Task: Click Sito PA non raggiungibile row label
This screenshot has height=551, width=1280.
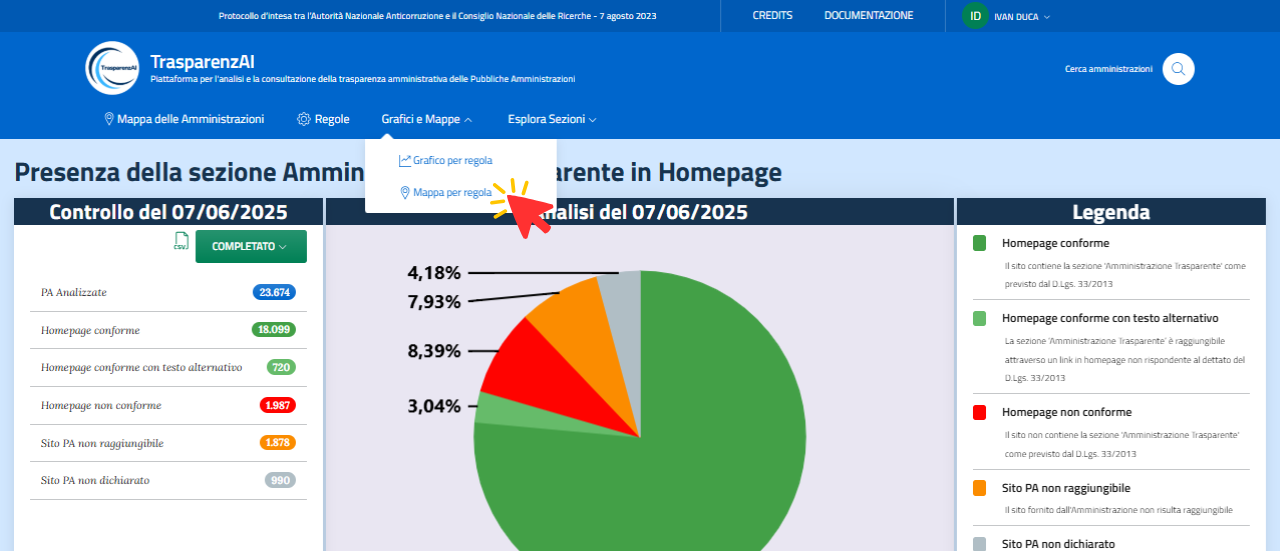Action: (102, 443)
